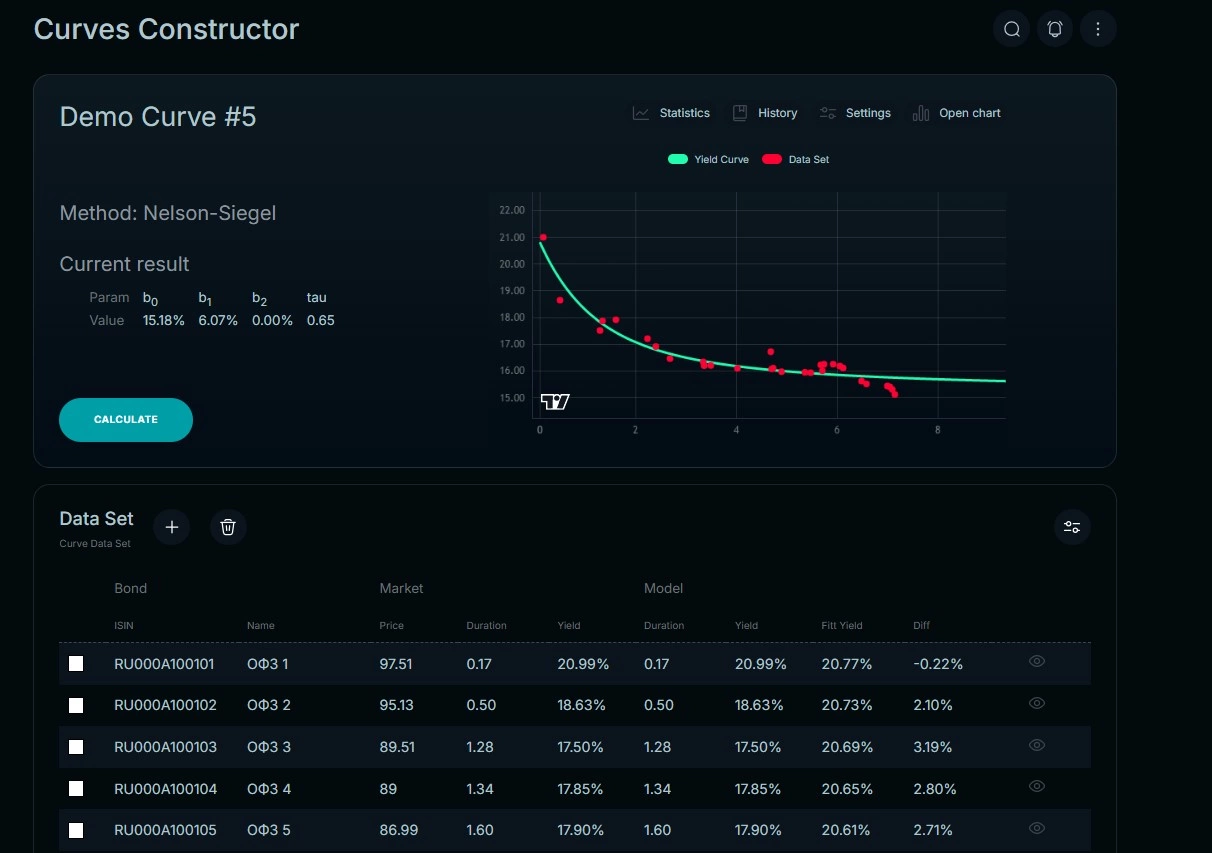Hide ОФЗ 4 using eye icon
Viewport: 1212px width, 853px height.
click(1037, 786)
